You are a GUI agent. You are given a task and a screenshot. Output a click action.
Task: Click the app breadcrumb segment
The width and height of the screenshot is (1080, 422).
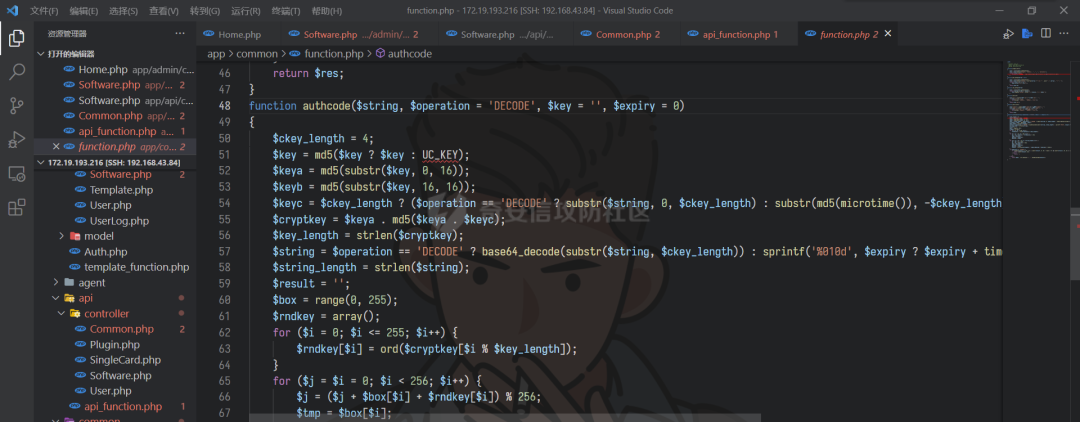coord(216,53)
